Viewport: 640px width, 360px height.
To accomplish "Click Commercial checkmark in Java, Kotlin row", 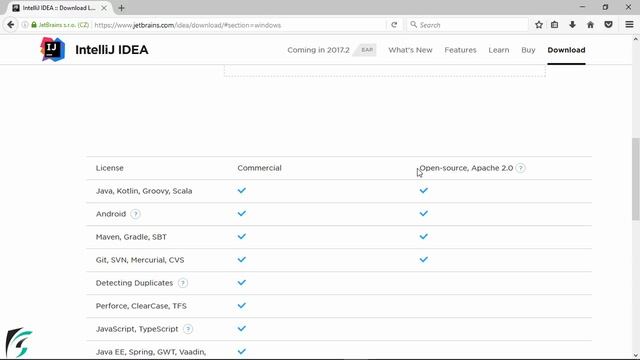I will [242, 191].
